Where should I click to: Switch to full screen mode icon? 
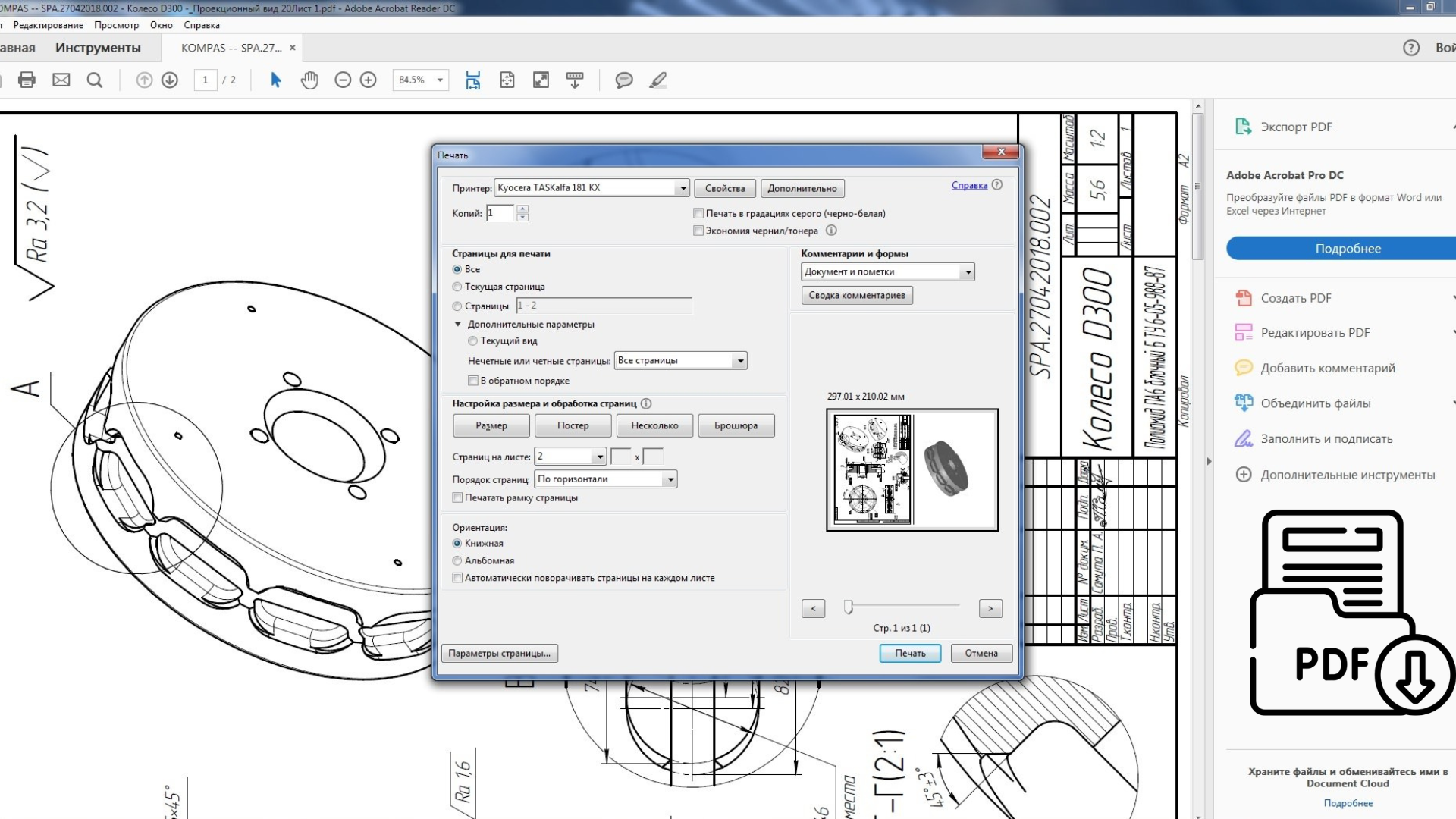click(541, 80)
